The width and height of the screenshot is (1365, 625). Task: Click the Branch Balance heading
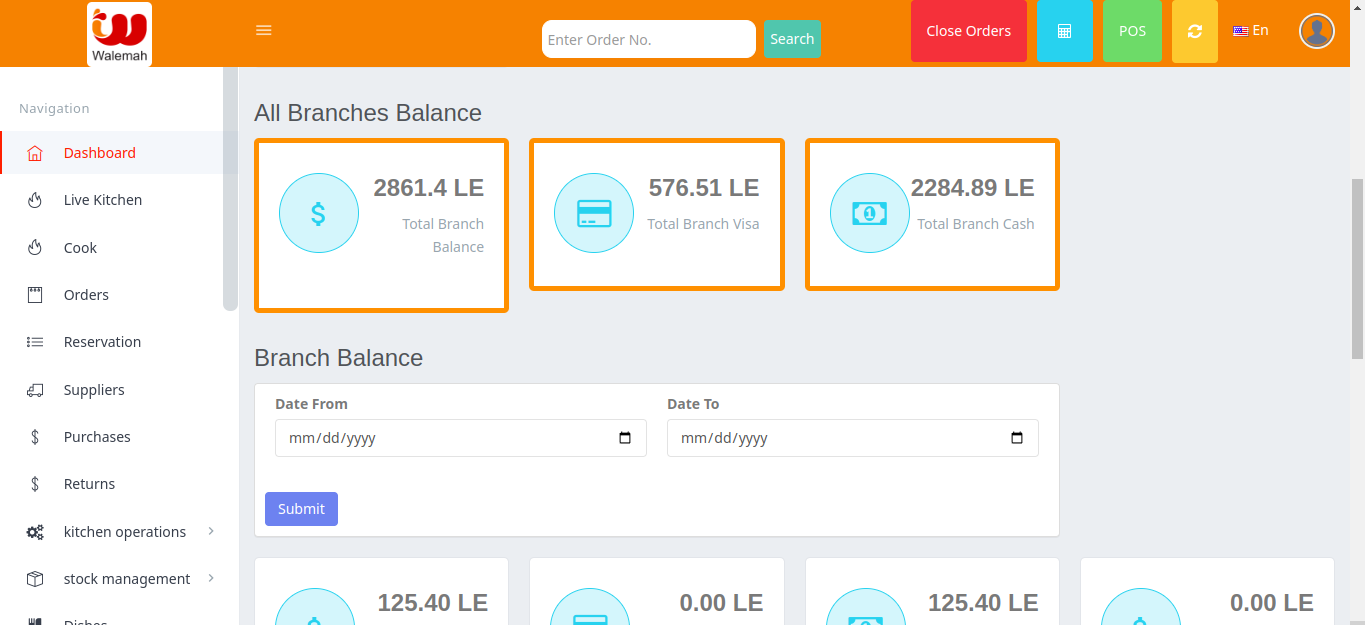338,358
